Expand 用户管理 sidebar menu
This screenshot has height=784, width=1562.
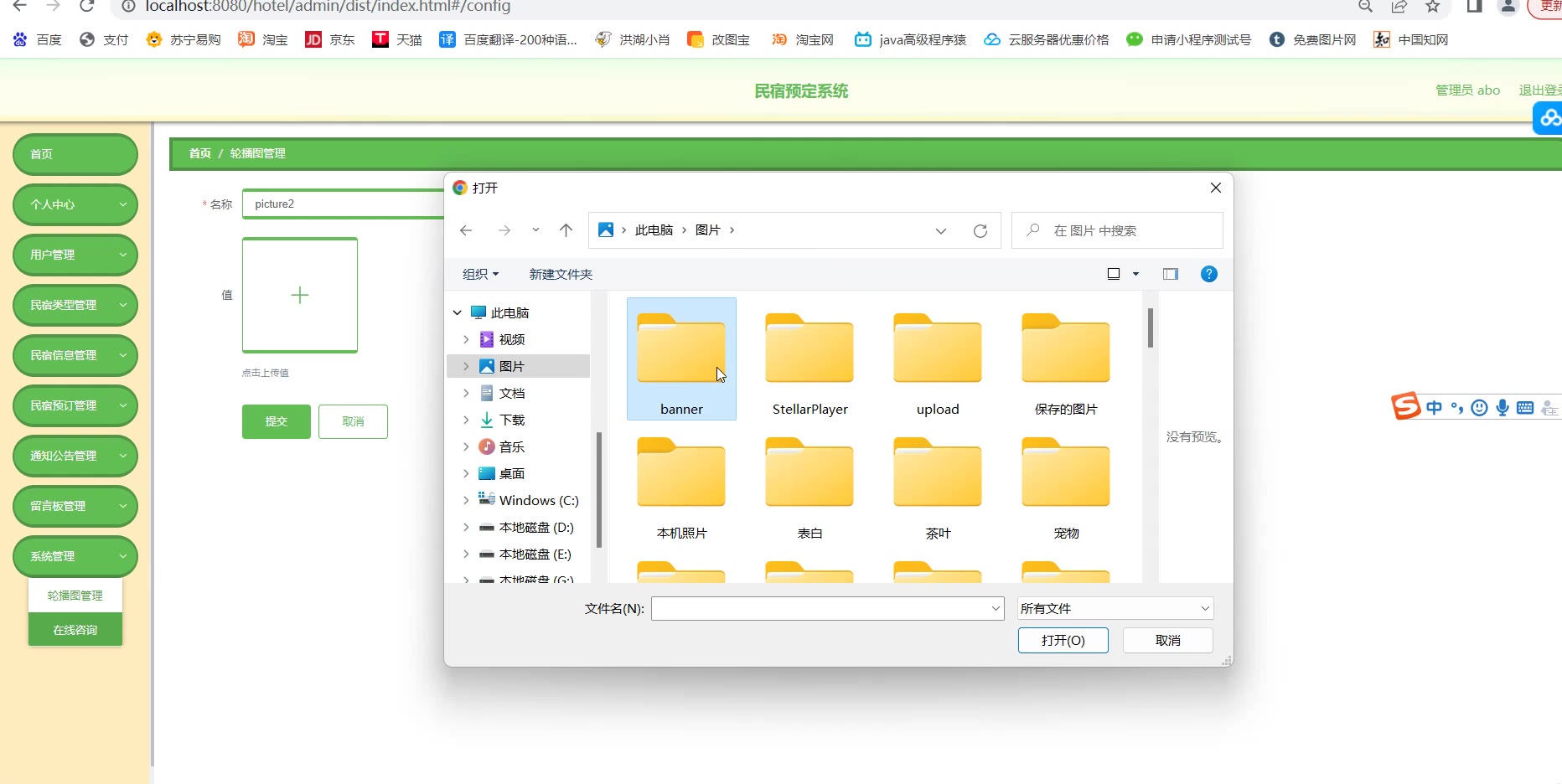[x=75, y=255]
